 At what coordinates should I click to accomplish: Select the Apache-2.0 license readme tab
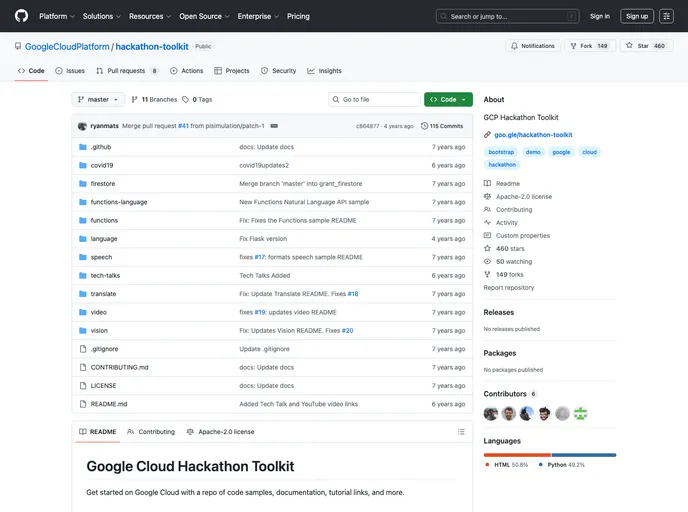(x=220, y=432)
